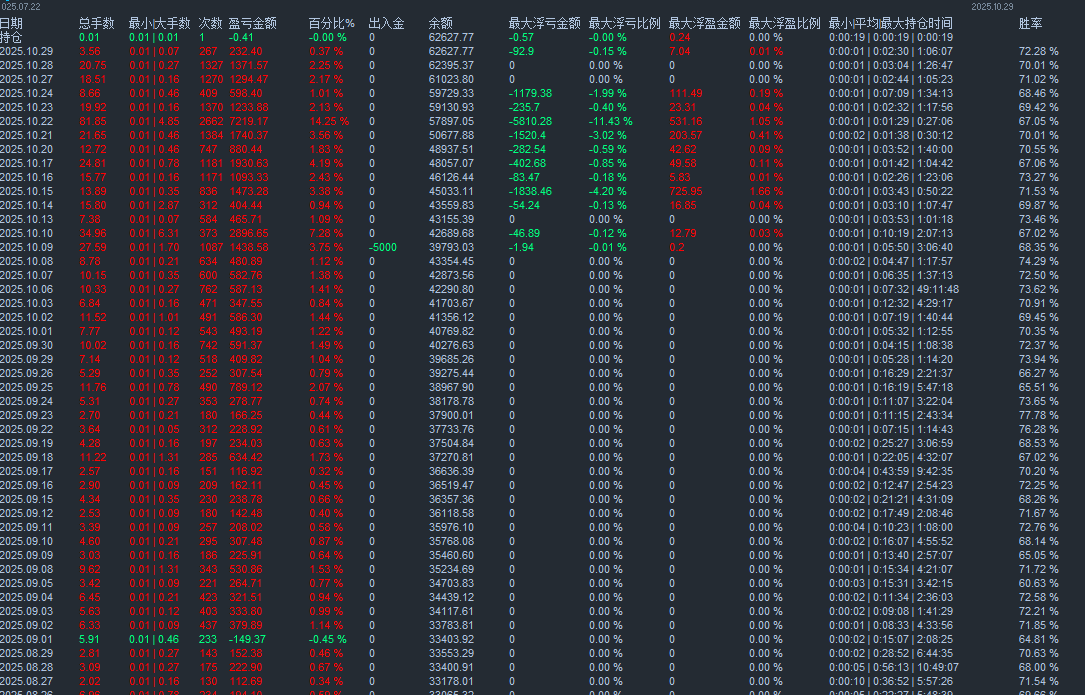Click balance value 33403.92
Viewport: 1085px width, 695px height.
451,639
